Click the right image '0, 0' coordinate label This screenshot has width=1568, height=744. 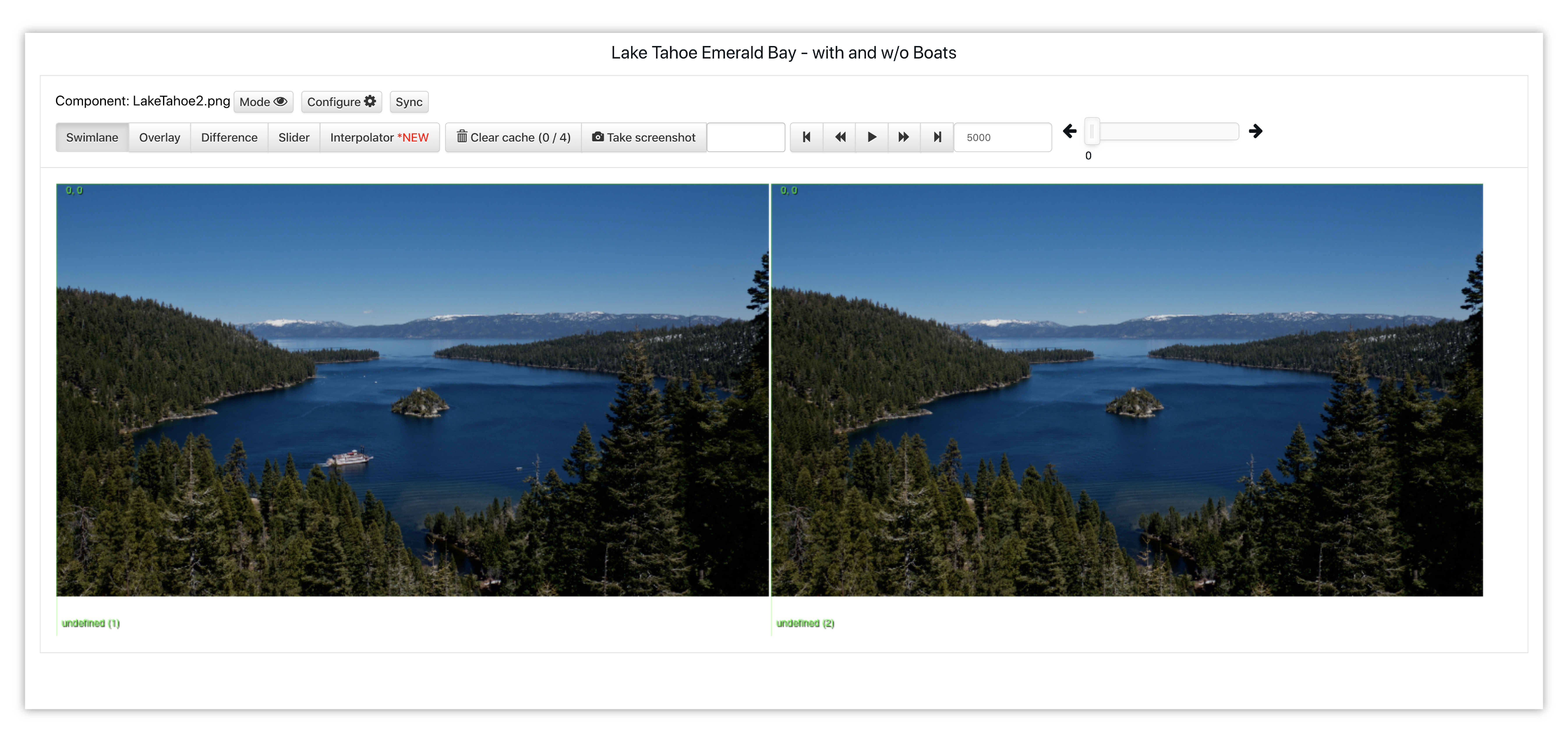789,191
